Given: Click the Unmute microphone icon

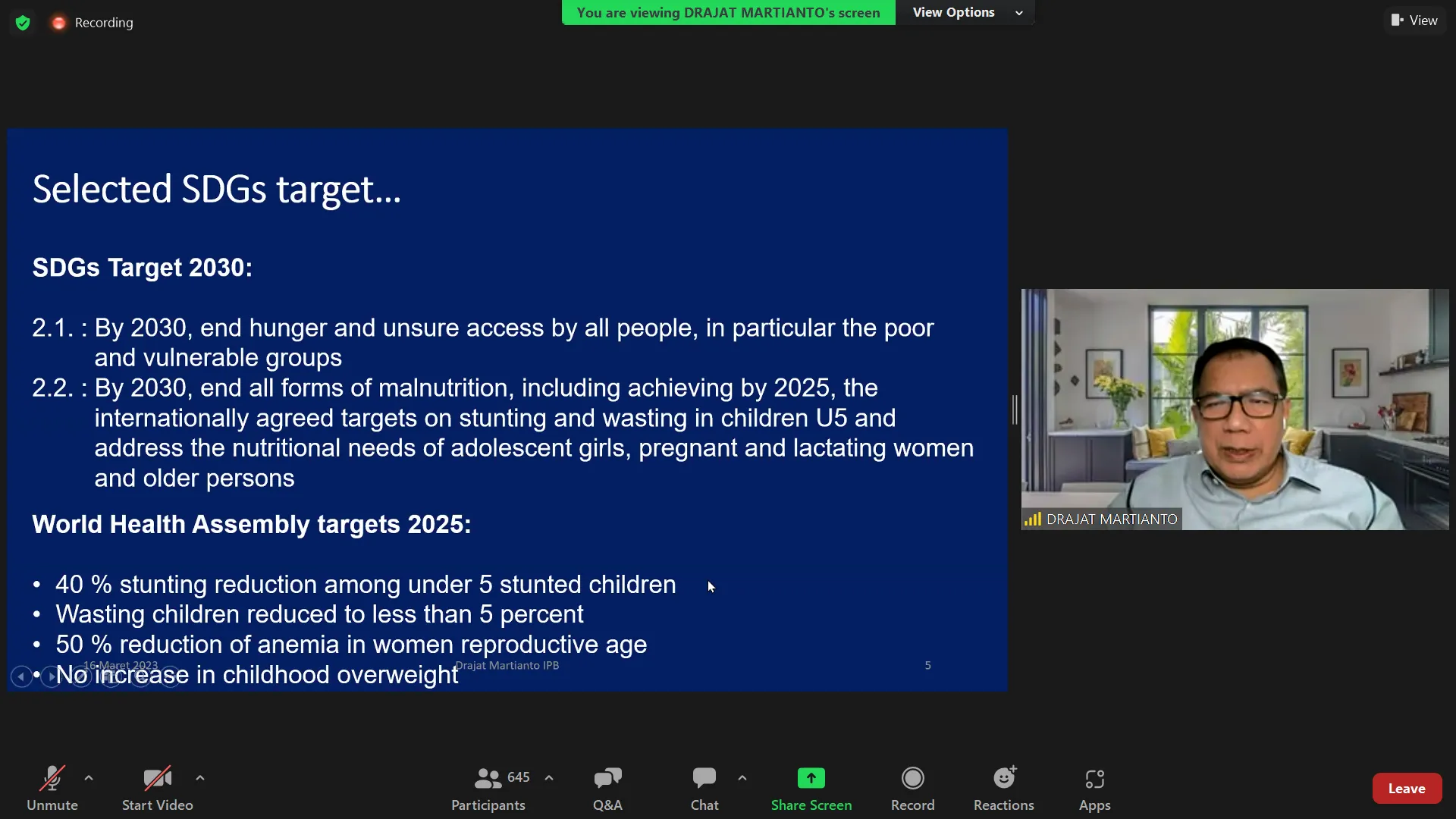Looking at the screenshot, I should point(52,779).
